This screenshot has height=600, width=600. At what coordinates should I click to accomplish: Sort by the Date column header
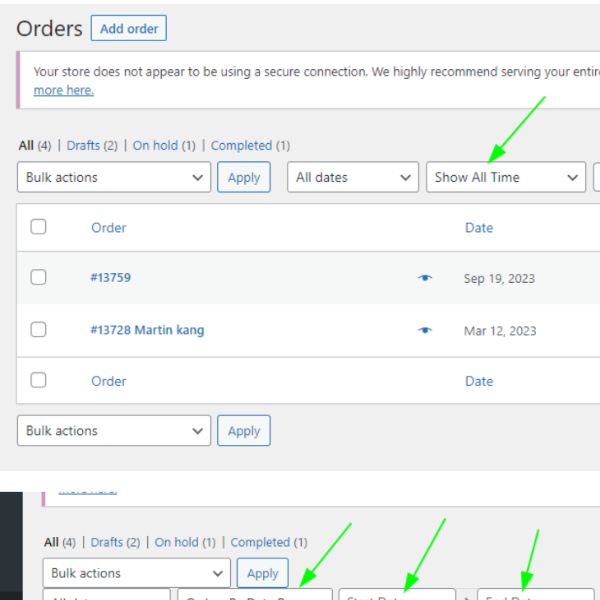click(x=479, y=228)
